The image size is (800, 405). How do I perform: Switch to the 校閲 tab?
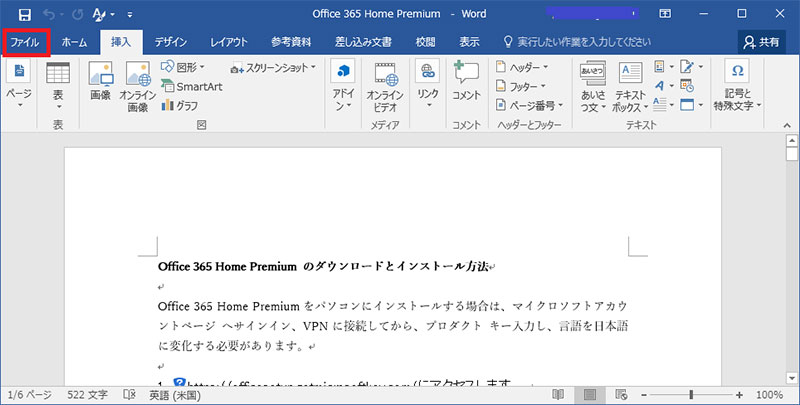[426, 42]
